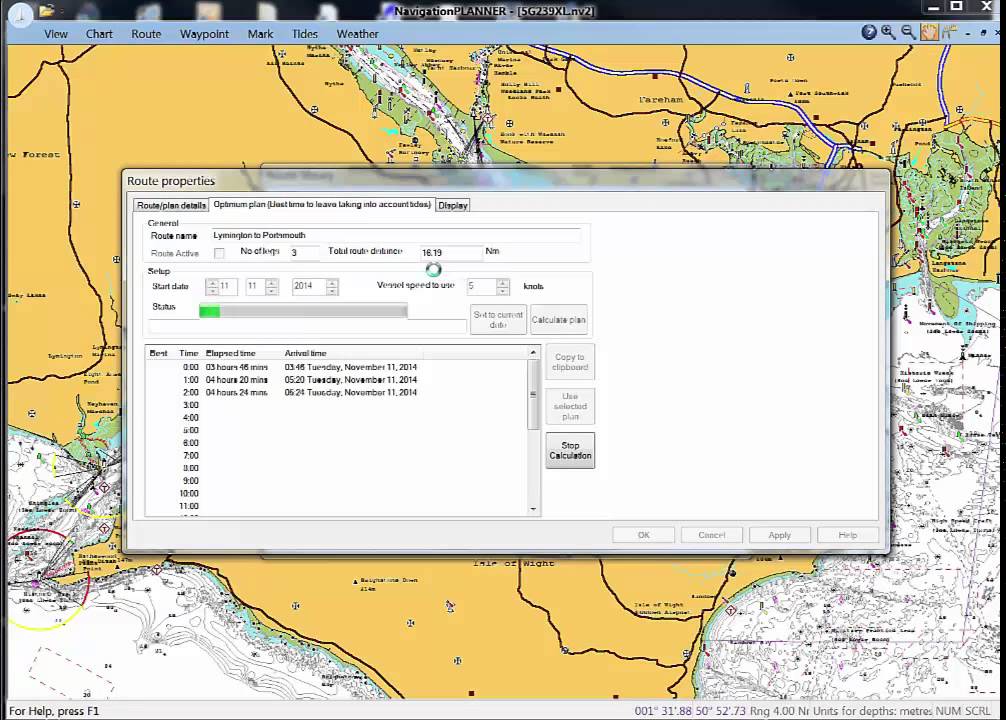Click the Copy to clipboard button
The image size is (1006, 720).
570,362
